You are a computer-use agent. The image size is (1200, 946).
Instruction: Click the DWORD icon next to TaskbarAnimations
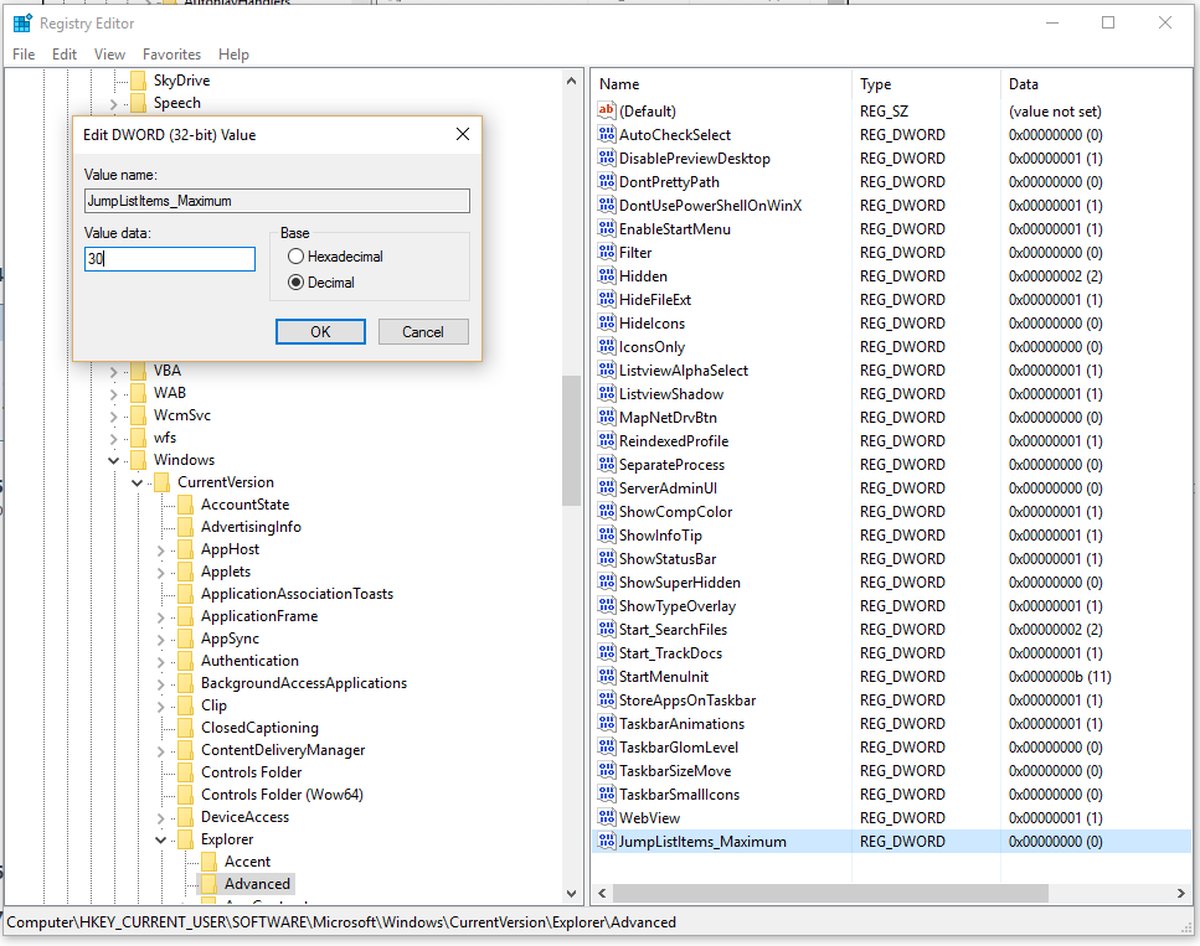coord(606,723)
